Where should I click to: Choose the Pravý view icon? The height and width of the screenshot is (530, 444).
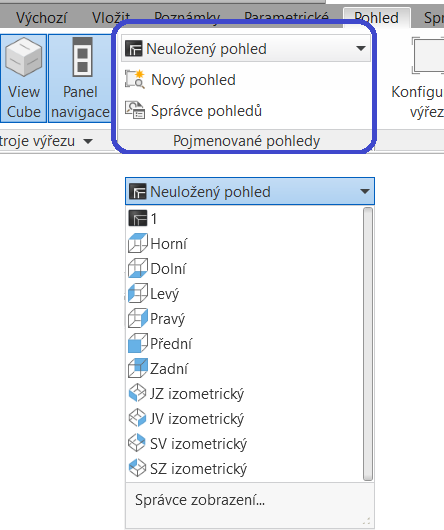(x=138, y=318)
